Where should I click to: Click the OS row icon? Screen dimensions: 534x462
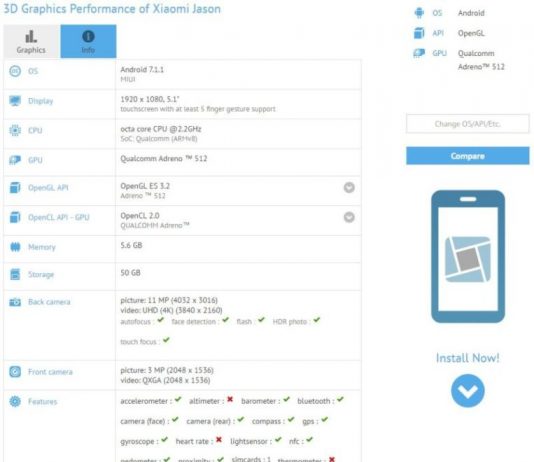point(15,71)
